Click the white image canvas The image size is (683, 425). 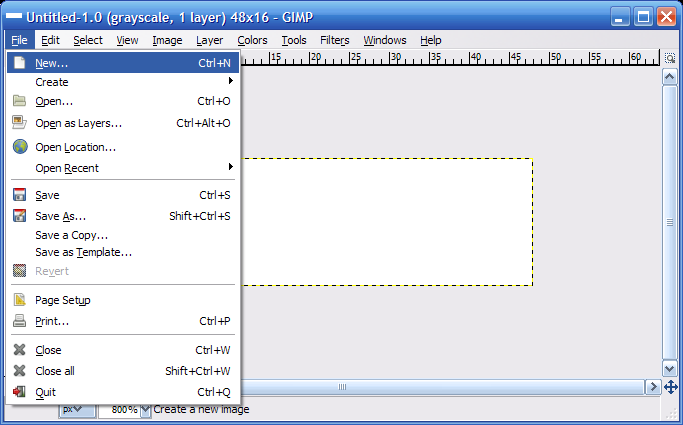pos(387,222)
